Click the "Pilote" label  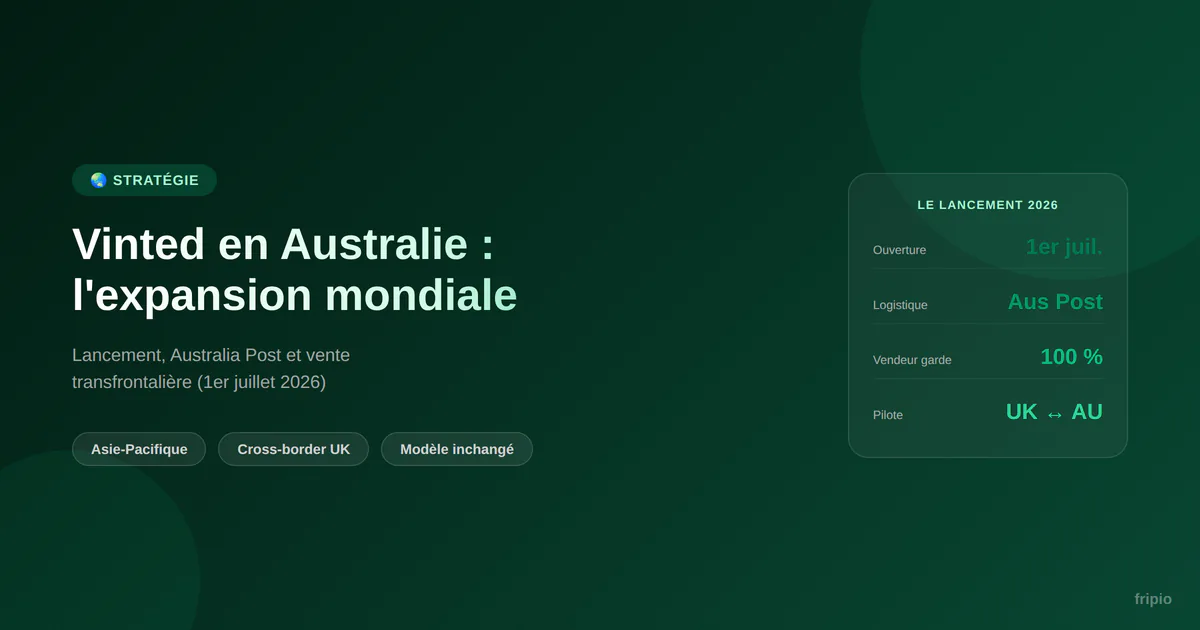pyautogui.click(x=888, y=415)
